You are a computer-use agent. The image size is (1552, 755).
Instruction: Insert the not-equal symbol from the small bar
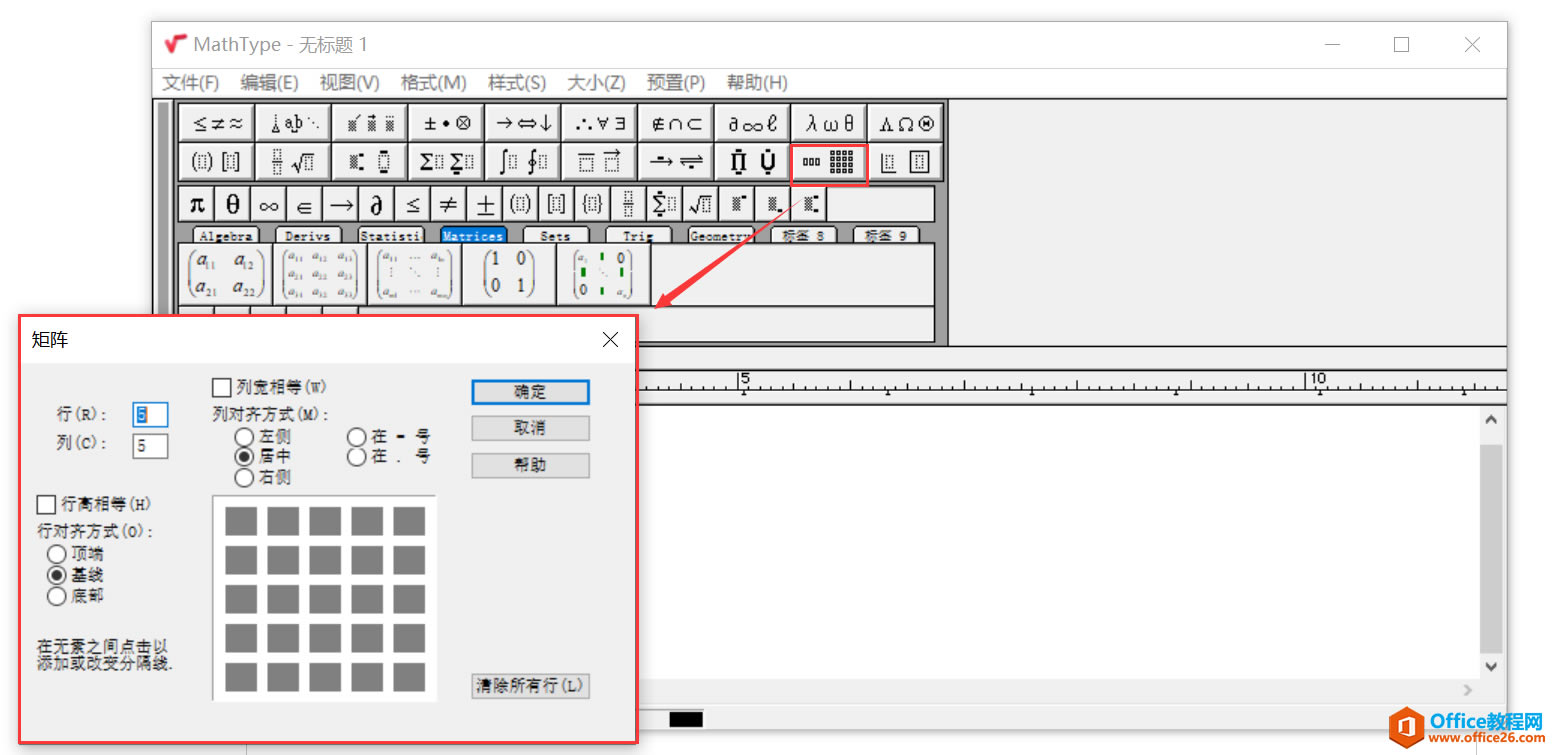449,204
